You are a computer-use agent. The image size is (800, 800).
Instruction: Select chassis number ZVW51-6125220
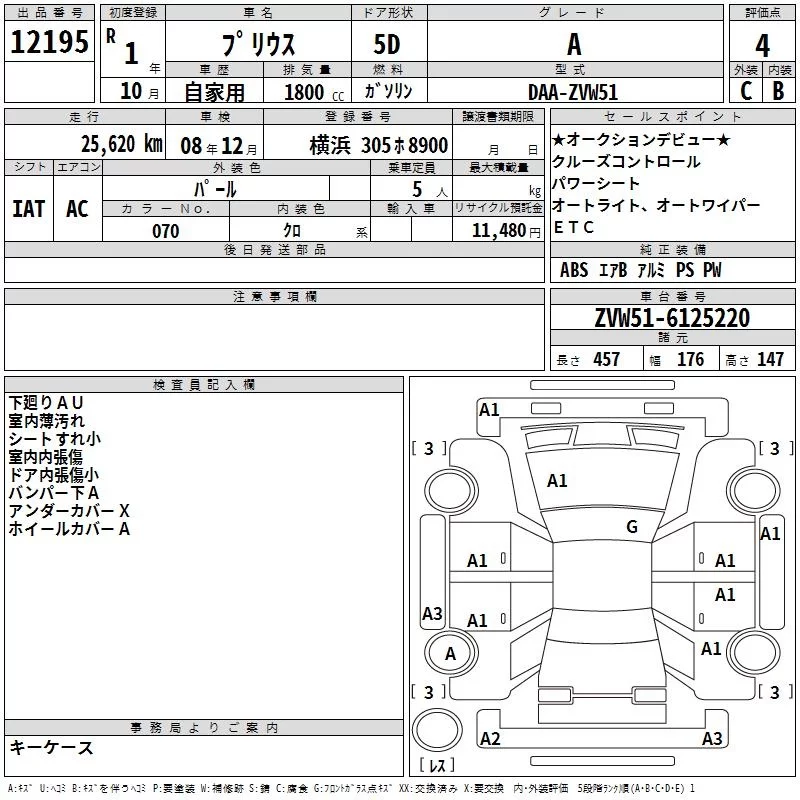(672, 318)
